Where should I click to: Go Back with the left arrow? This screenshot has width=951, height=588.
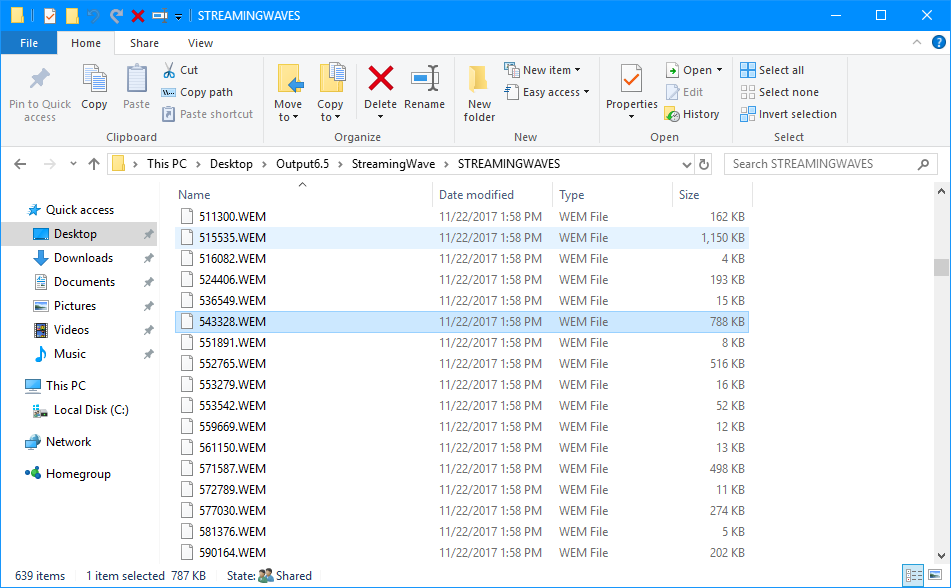point(20,164)
